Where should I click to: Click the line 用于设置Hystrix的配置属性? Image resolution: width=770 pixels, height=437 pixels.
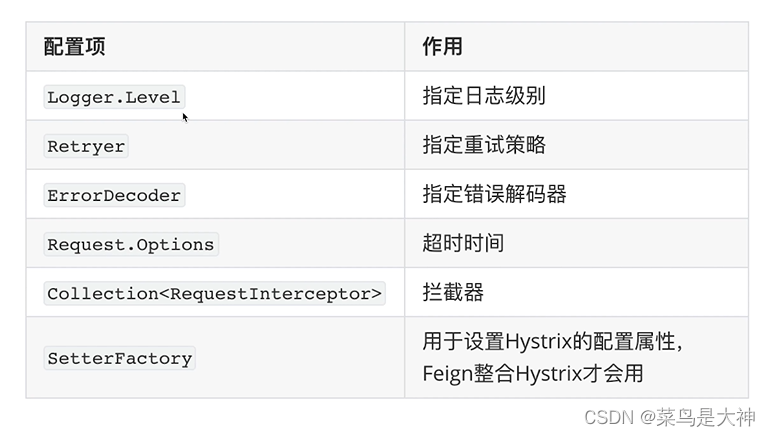tap(552, 342)
